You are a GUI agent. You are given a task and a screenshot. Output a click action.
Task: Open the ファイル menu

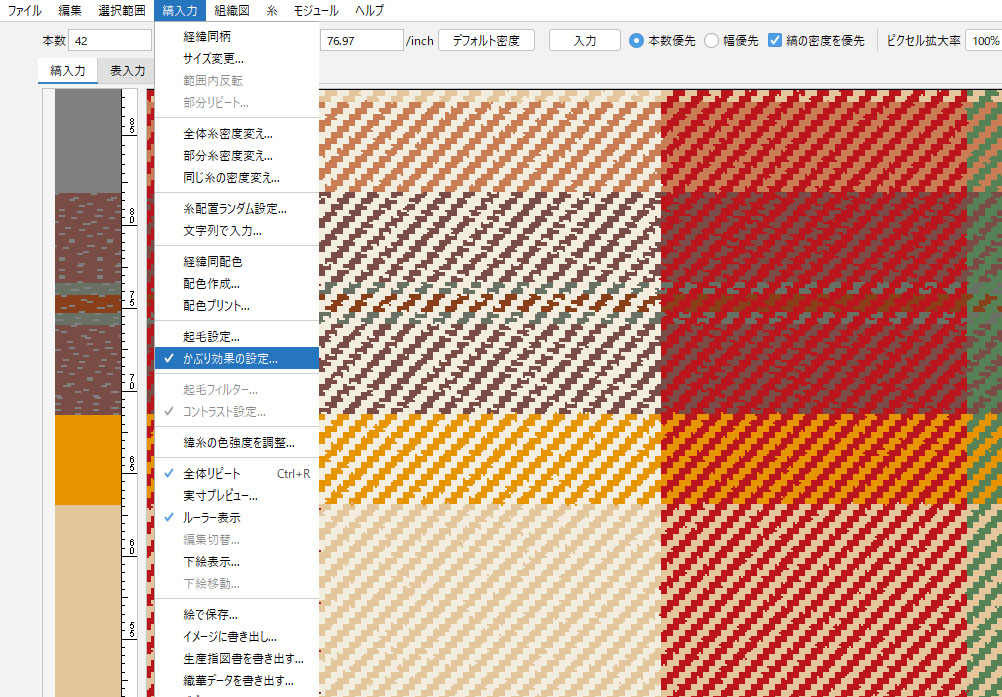[25, 11]
